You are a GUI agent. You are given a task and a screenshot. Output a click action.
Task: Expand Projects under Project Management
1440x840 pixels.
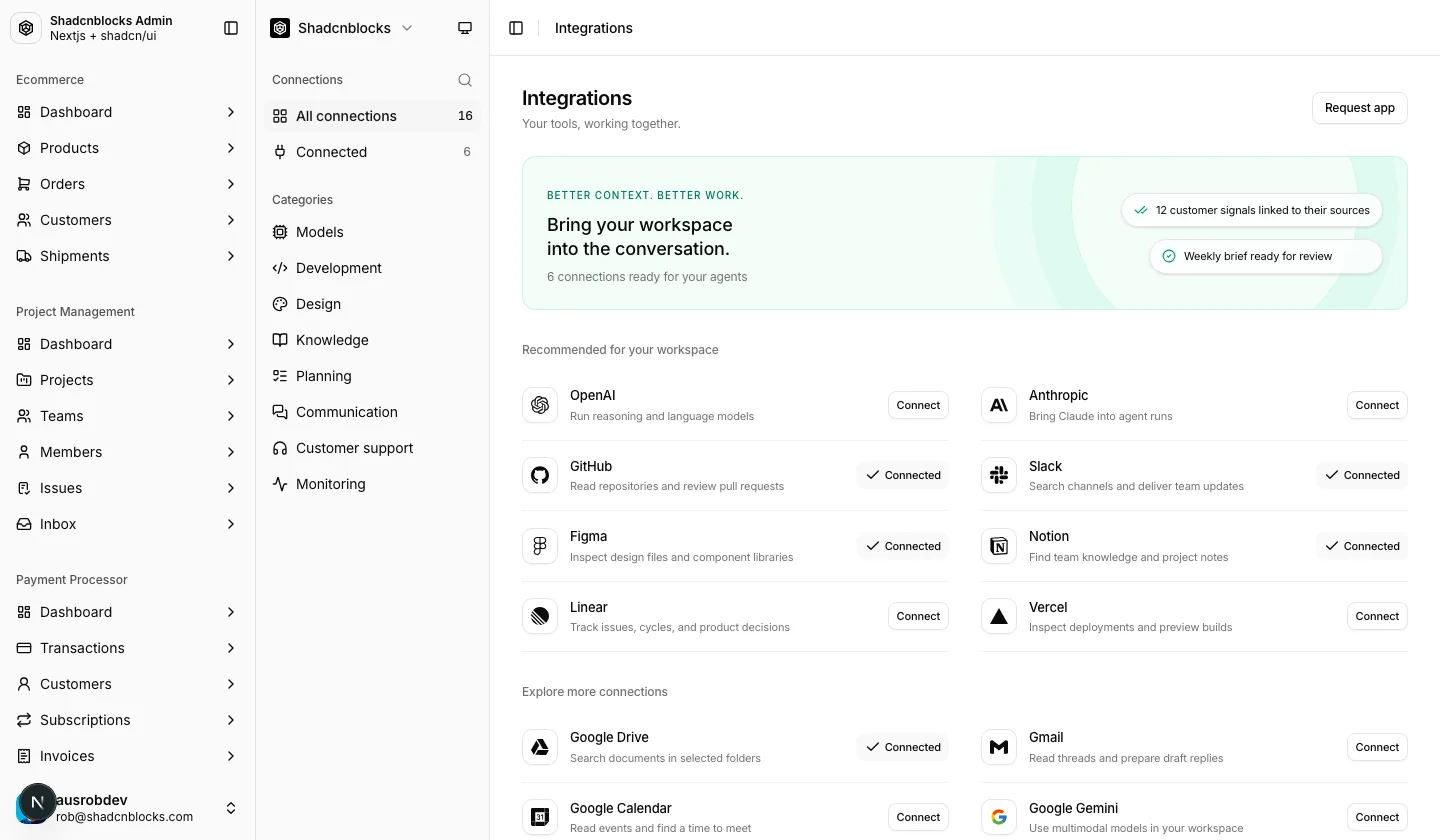[128, 380]
